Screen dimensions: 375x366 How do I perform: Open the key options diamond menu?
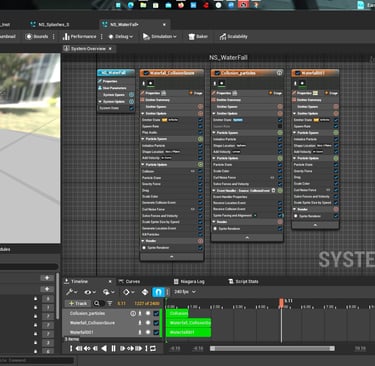[128, 292]
